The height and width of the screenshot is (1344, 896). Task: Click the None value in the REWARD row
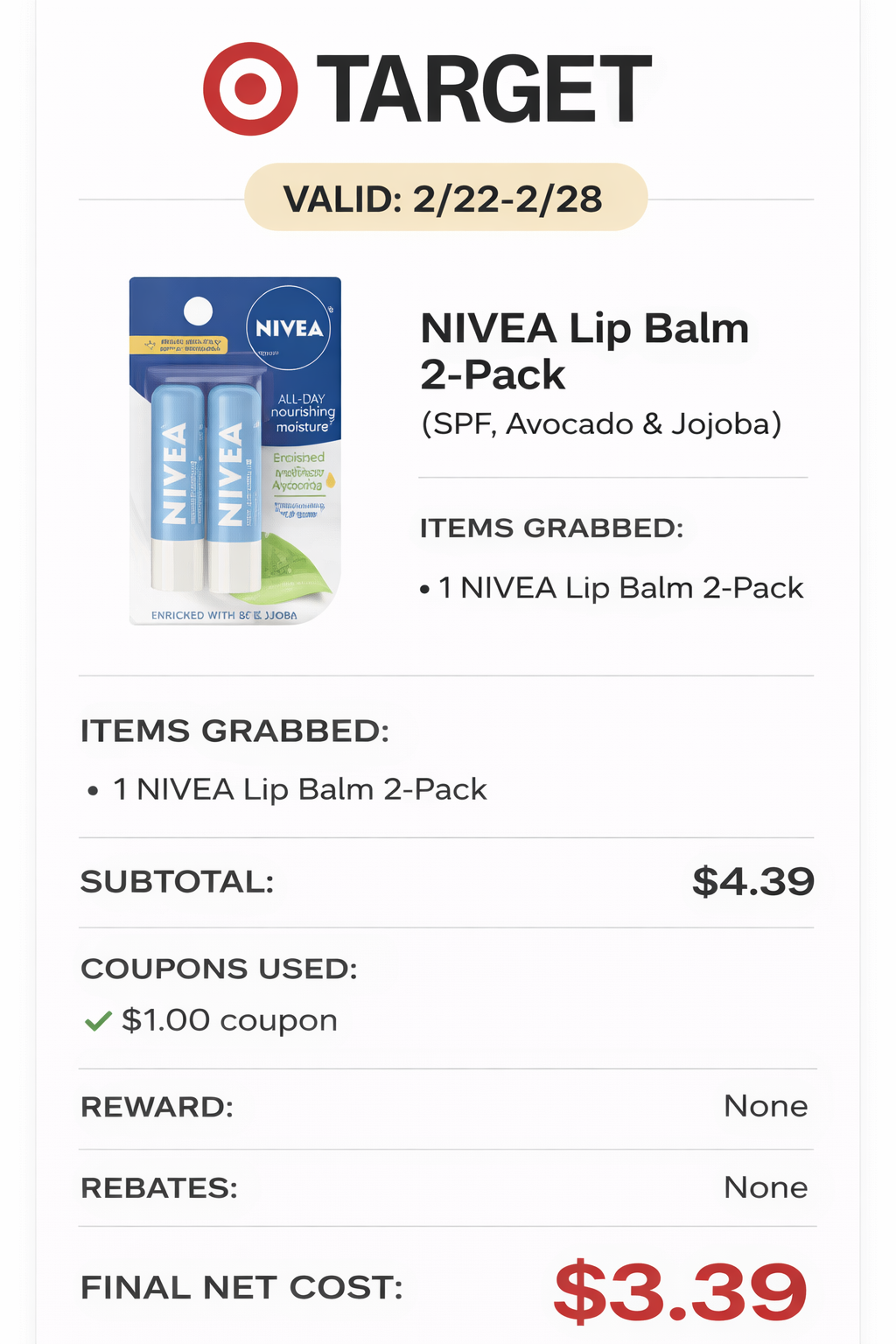click(x=765, y=1107)
